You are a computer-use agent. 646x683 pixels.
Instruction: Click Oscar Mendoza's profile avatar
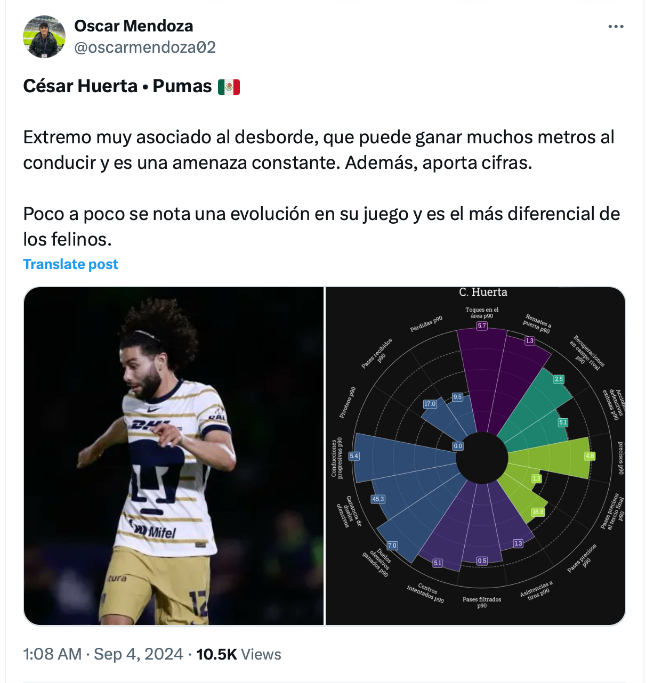(x=45, y=37)
